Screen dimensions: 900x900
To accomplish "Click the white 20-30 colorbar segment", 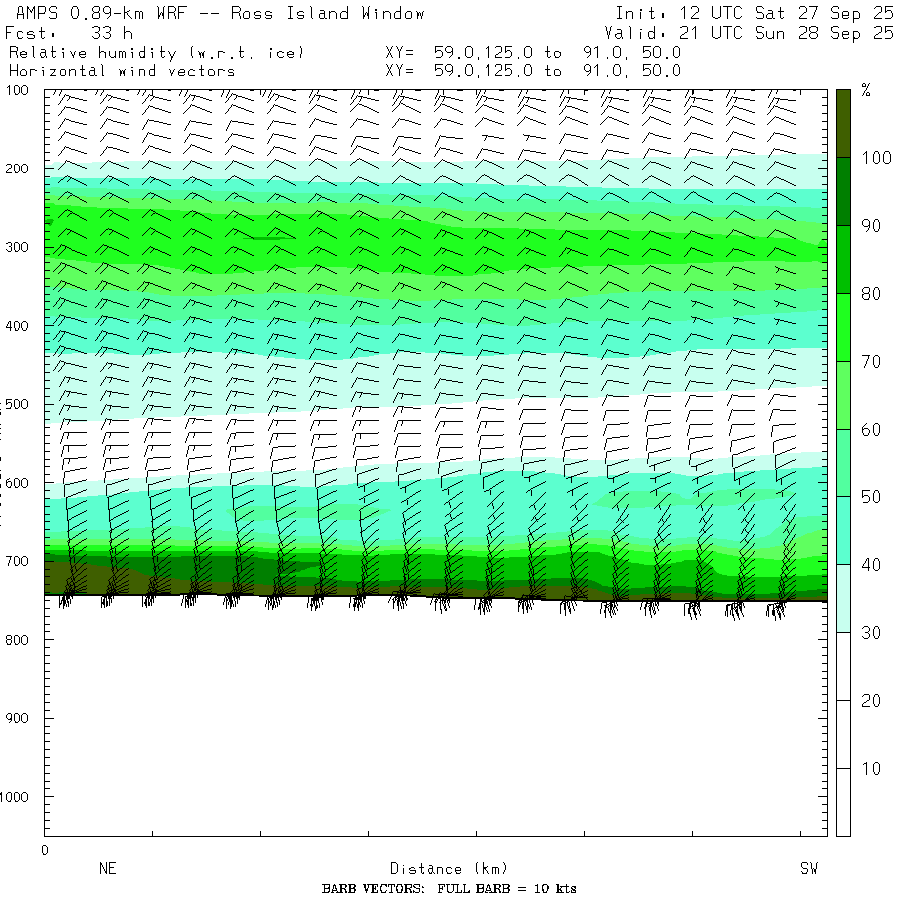I will point(843,666).
